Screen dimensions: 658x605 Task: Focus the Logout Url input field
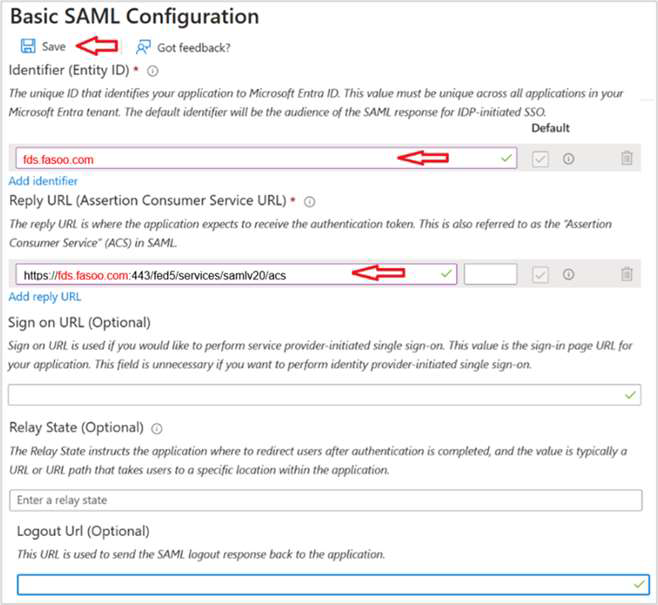click(333, 585)
